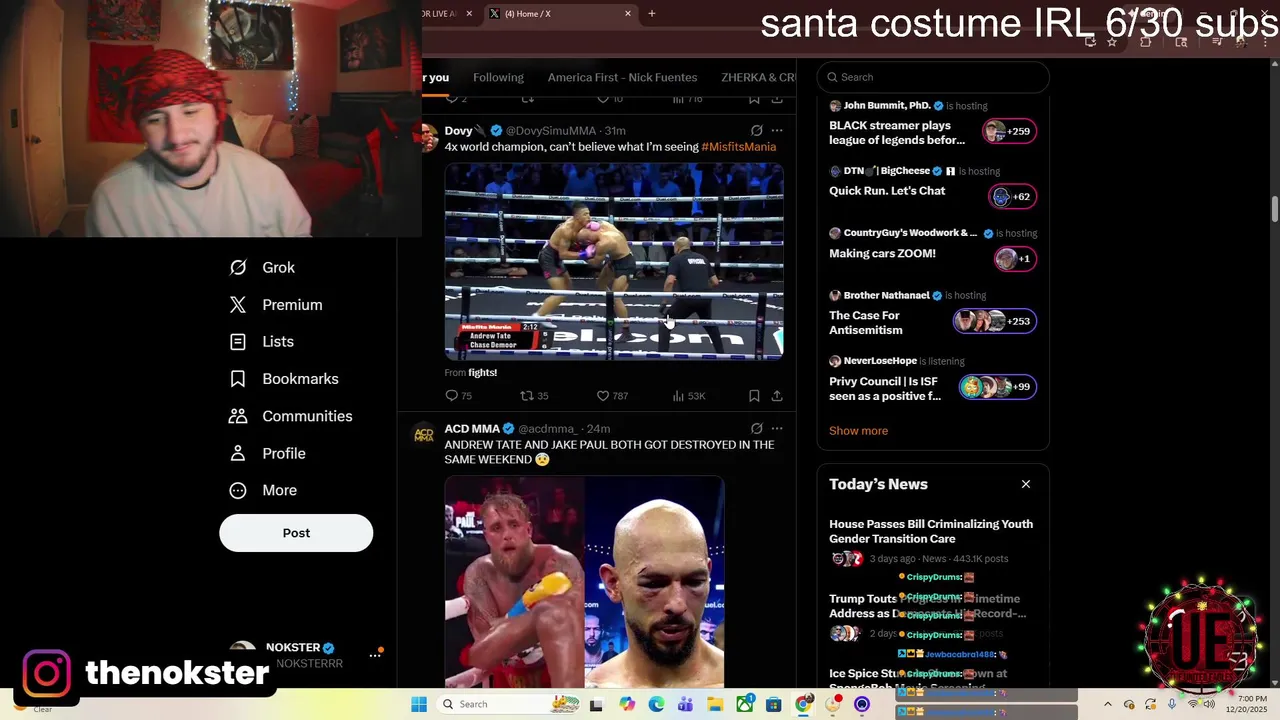
Task: Share Dovy's post
Action: (777, 396)
